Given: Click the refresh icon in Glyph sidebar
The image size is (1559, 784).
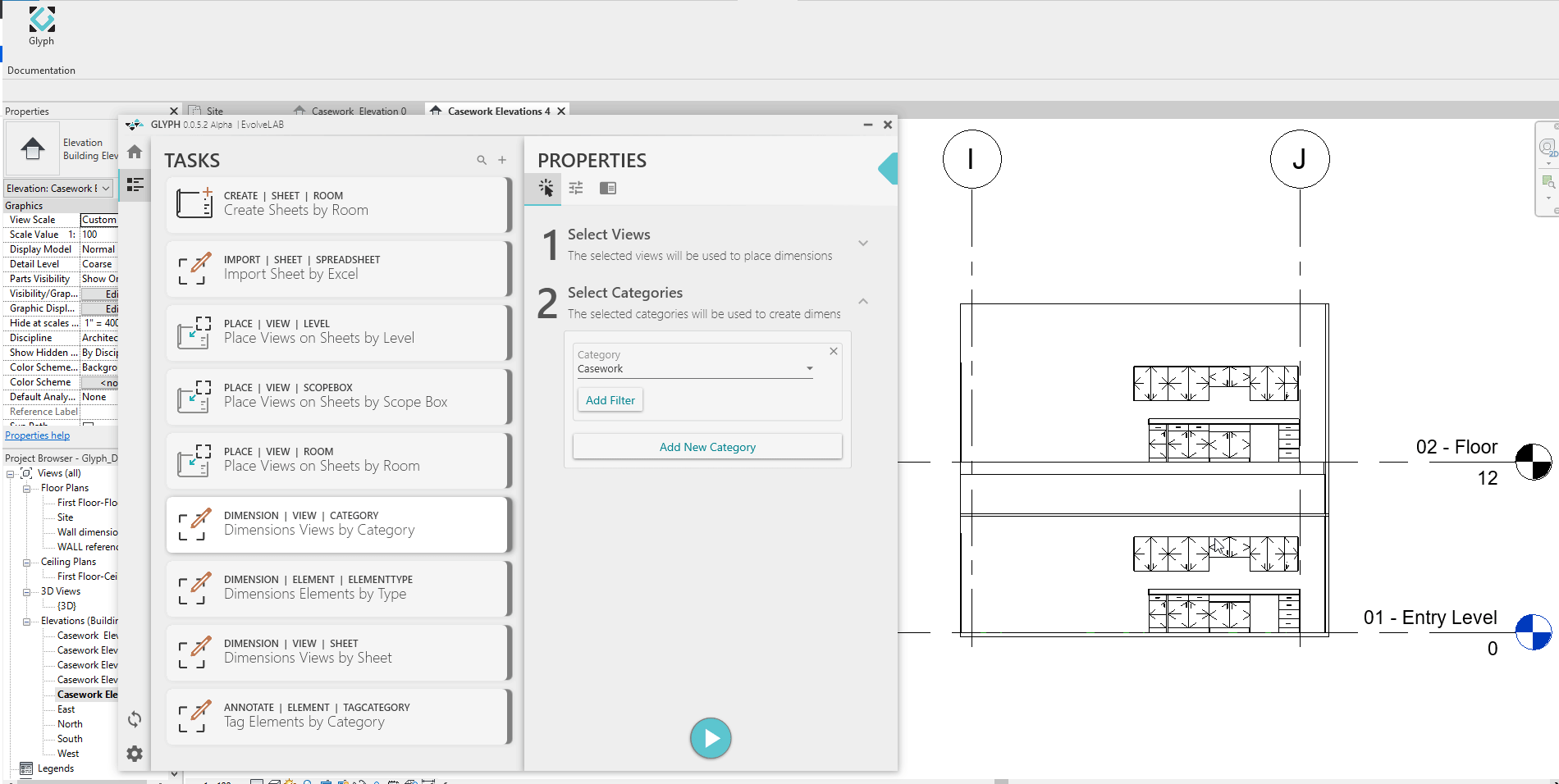Looking at the screenshot, I should point(135,719).
